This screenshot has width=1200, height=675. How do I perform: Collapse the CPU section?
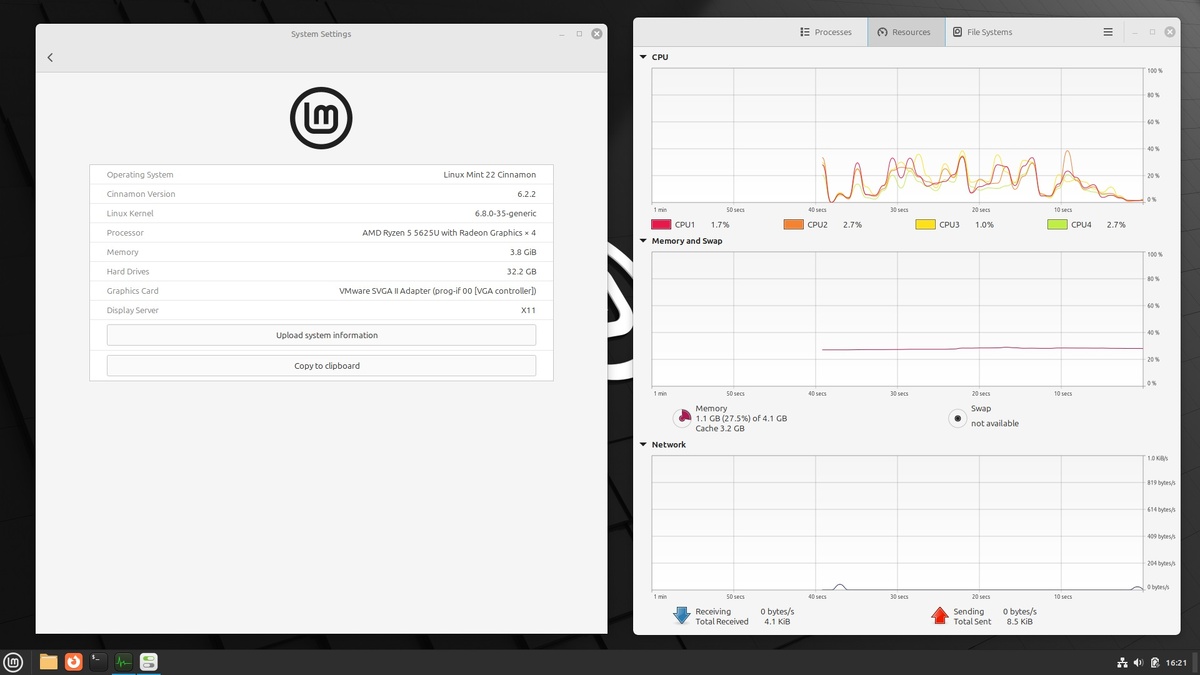[x=643, y=58]
